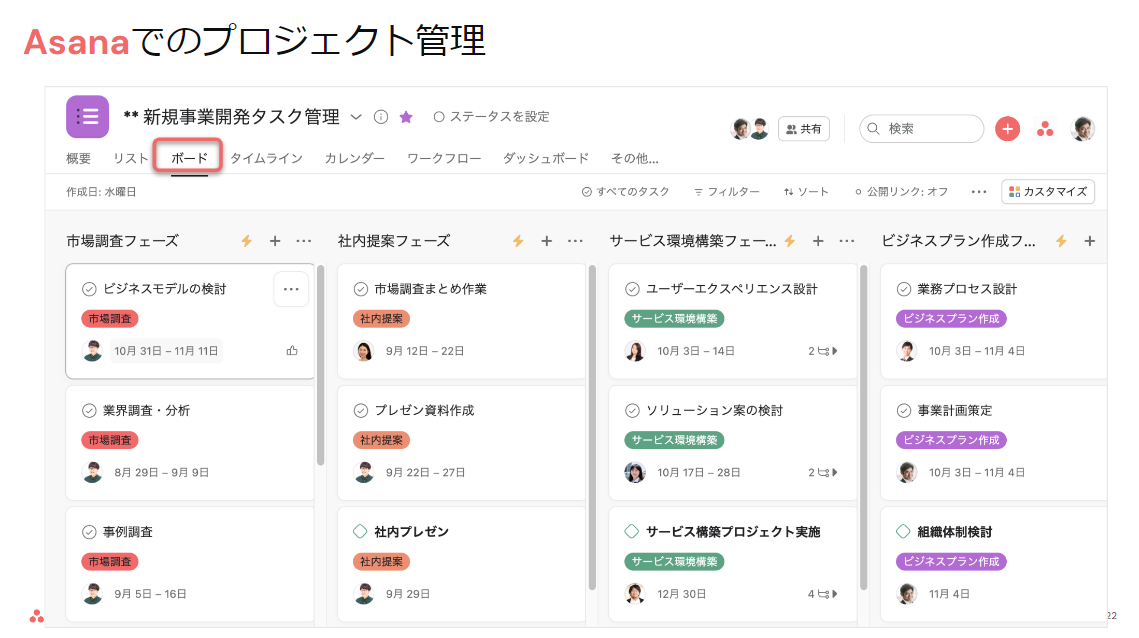Open toolbar more options ellipsis
The height and width of the screenshot is (638, 1139).
point(979,192)
